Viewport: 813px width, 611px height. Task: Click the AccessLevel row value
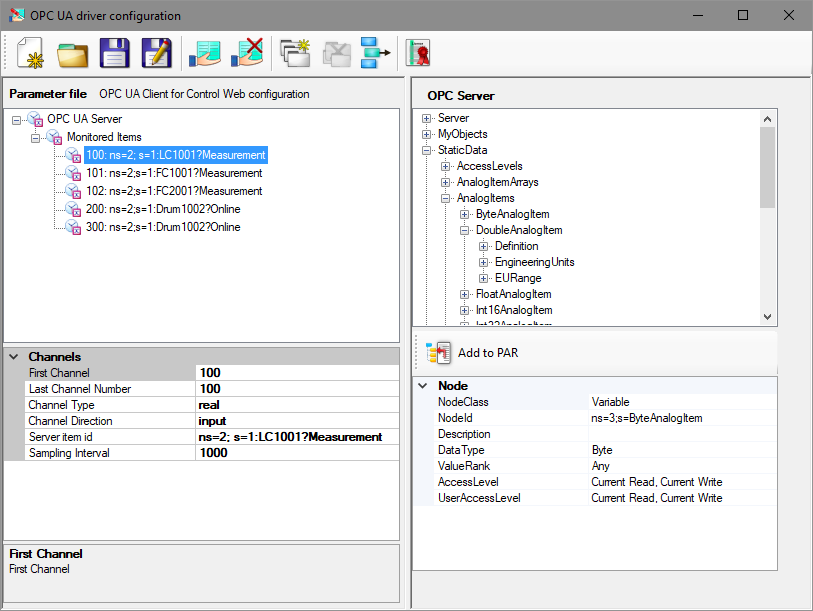tap(656, 482)
